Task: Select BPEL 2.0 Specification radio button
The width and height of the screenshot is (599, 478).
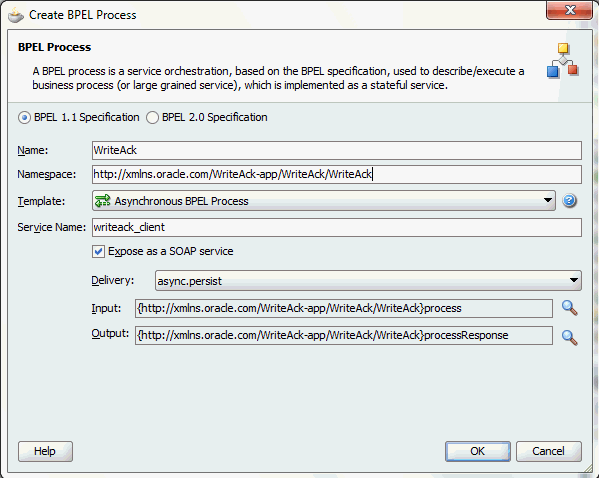Action: 152,117
